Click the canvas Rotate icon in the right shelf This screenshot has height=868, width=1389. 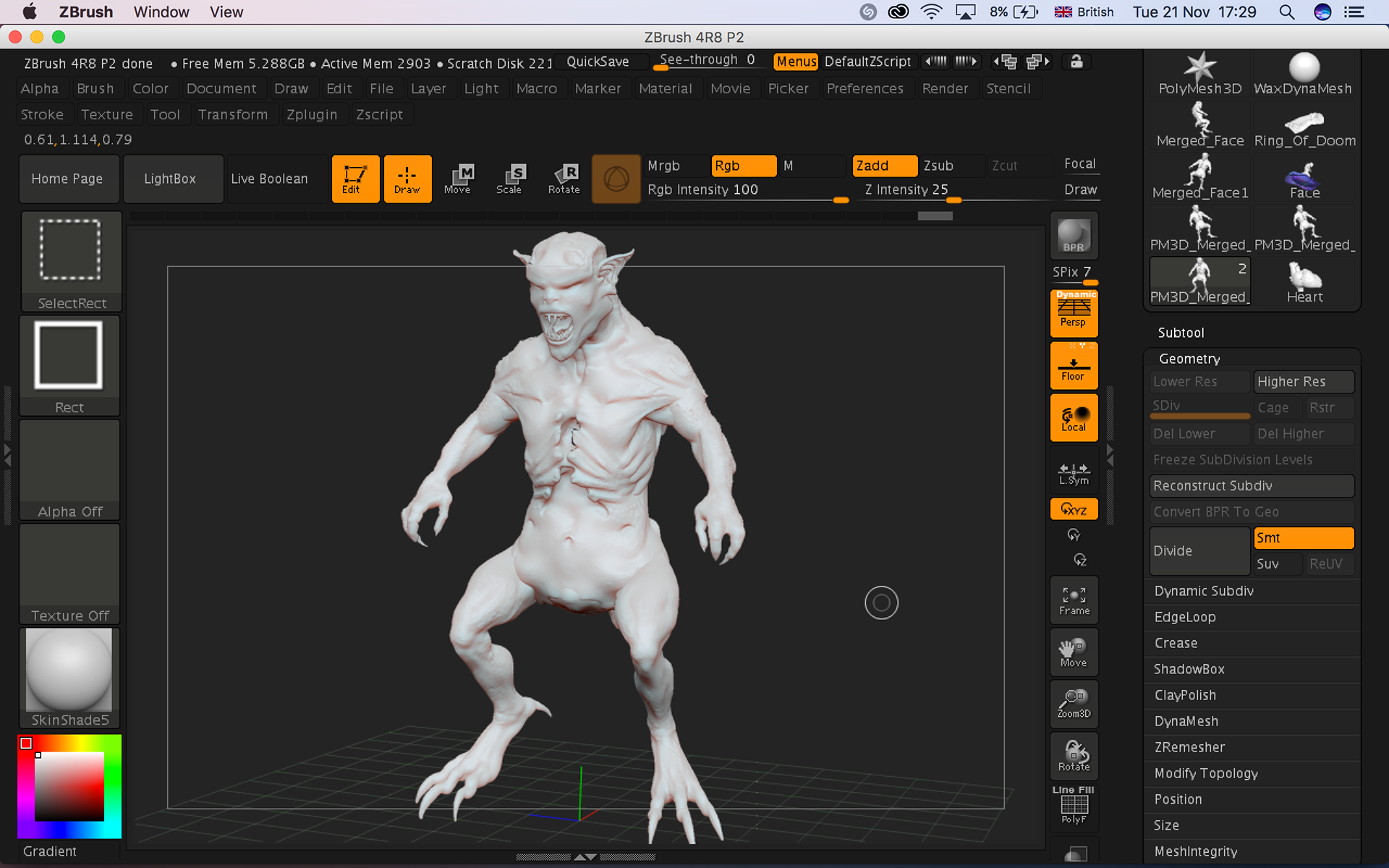(x=1074, y=757)
